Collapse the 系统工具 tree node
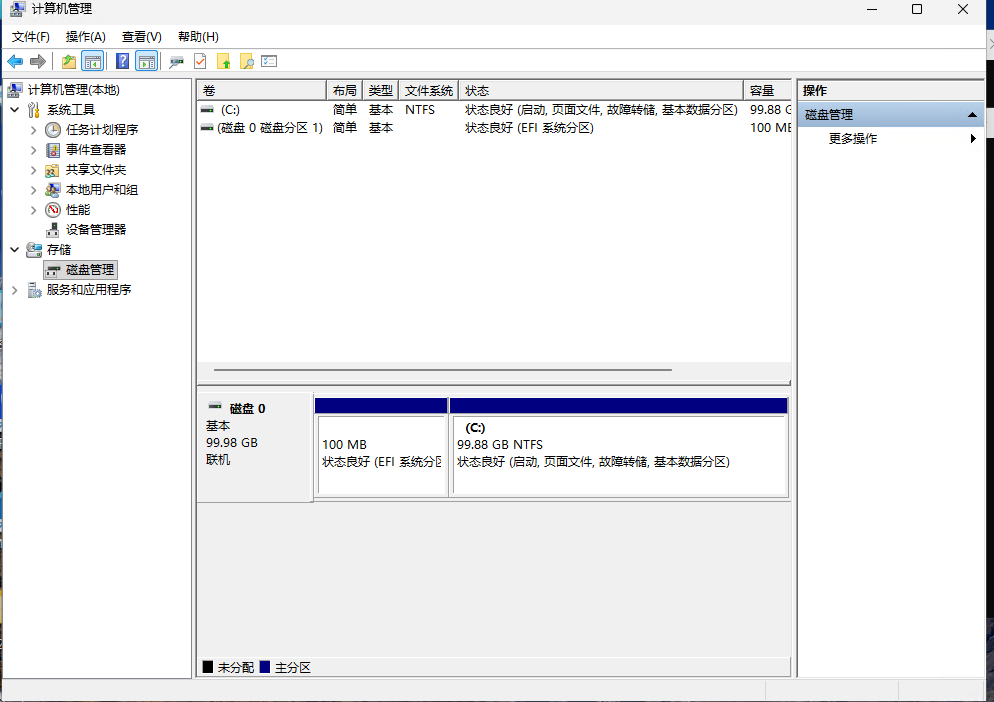This screenshot has width=994, height=702. [x=14, y=110]
